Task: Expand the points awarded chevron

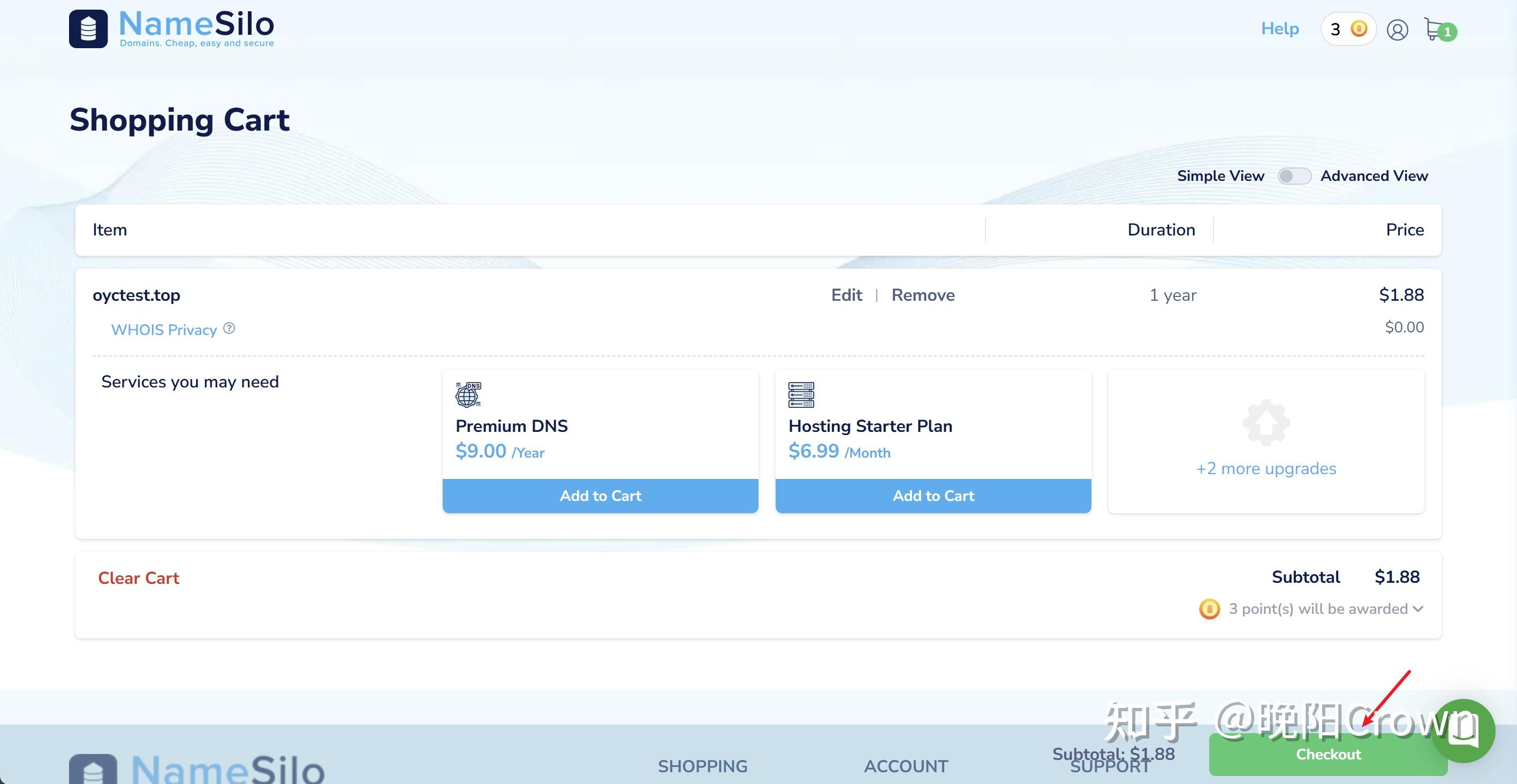Action: pyautogui.click(x=1418, y=608)
